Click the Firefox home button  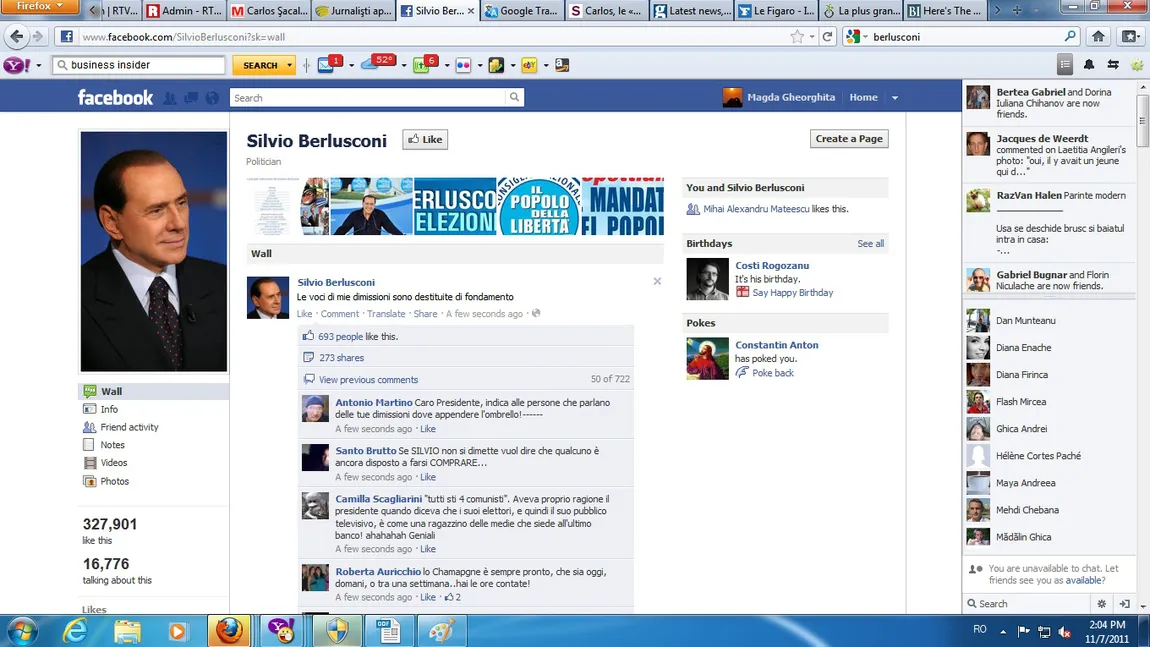[x=1098, y=36]
